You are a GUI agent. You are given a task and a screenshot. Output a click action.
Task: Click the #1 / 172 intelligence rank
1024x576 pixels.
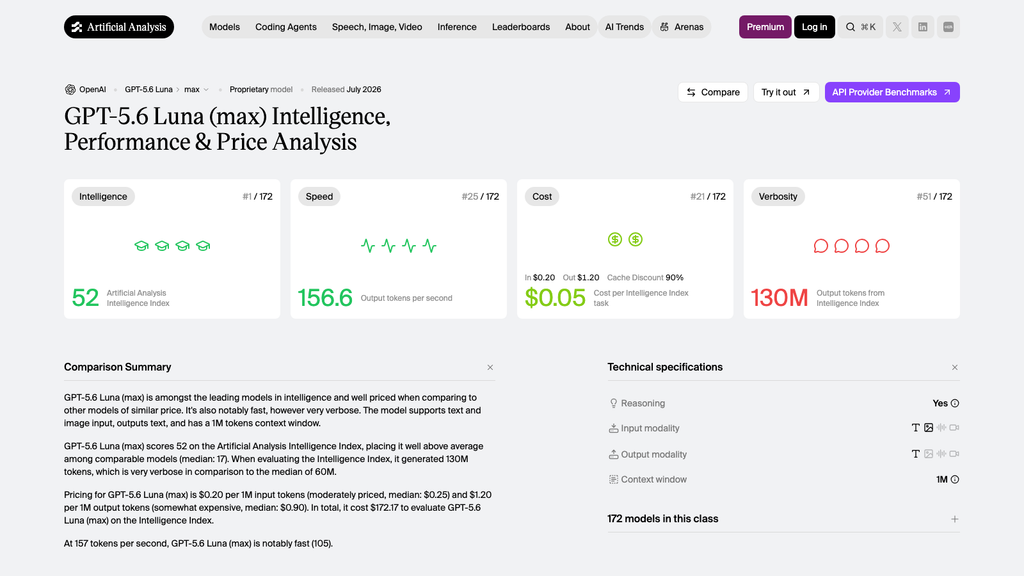tap(257, 197)
